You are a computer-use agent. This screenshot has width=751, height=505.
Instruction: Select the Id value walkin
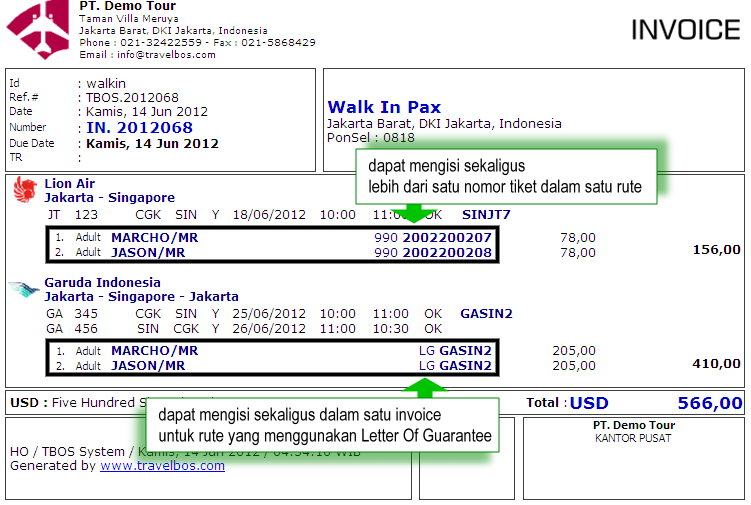(106, 83)
